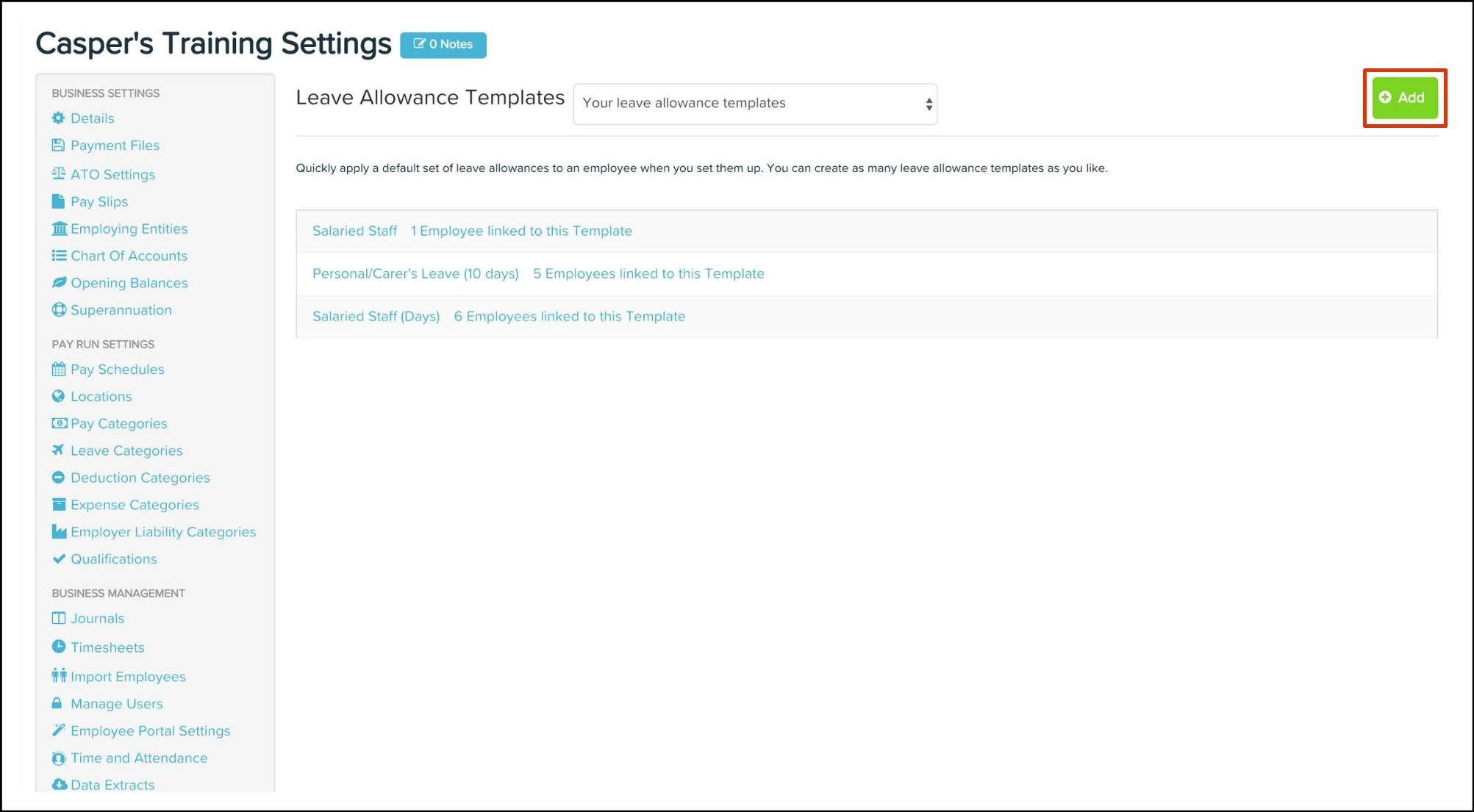Open the 0 Notes badge
Image resolution: width=1474 pixels, height=812 pixels.
click(x=443, y=44)
